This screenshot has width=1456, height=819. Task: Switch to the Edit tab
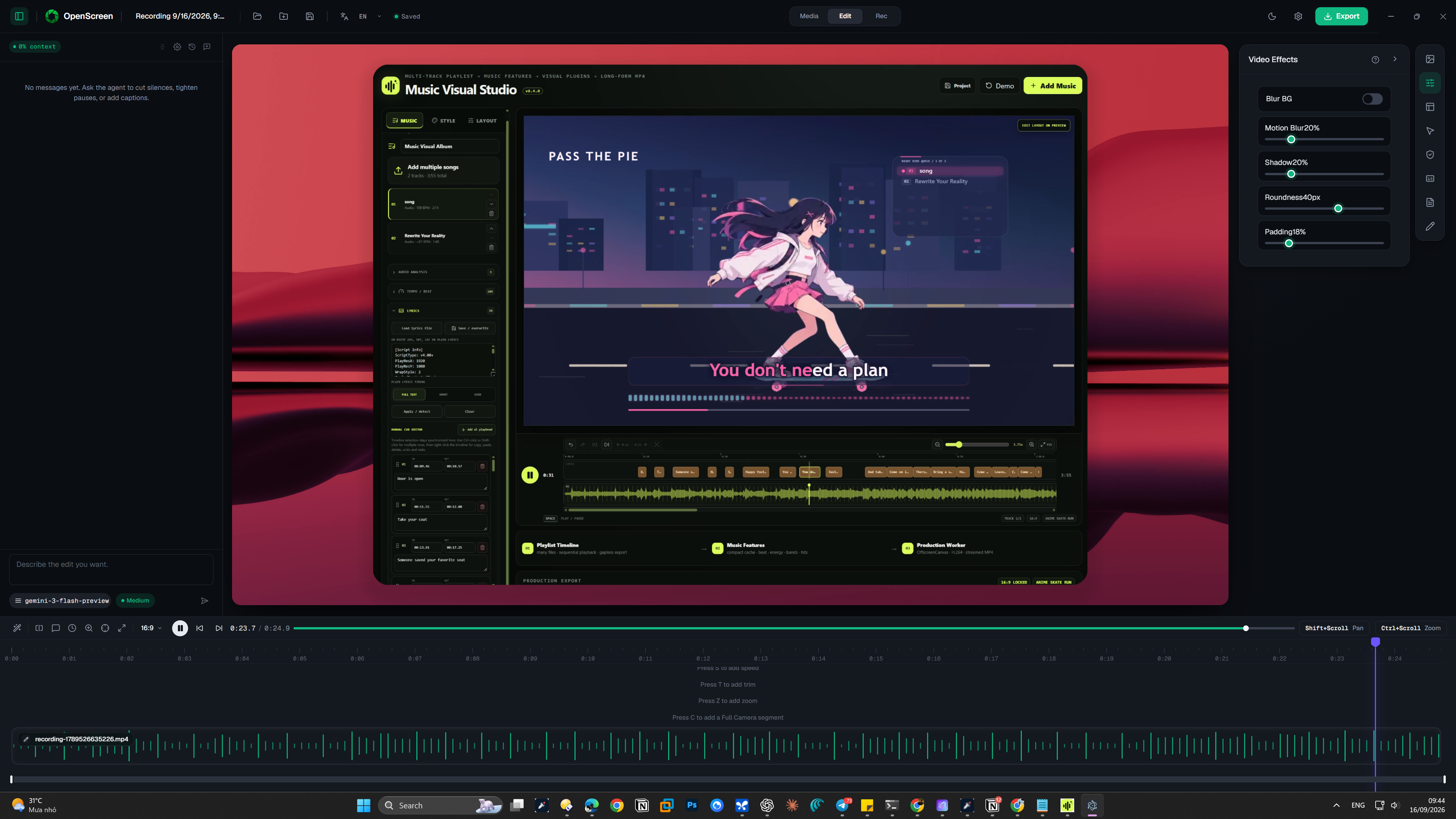(x=845, y=16)
